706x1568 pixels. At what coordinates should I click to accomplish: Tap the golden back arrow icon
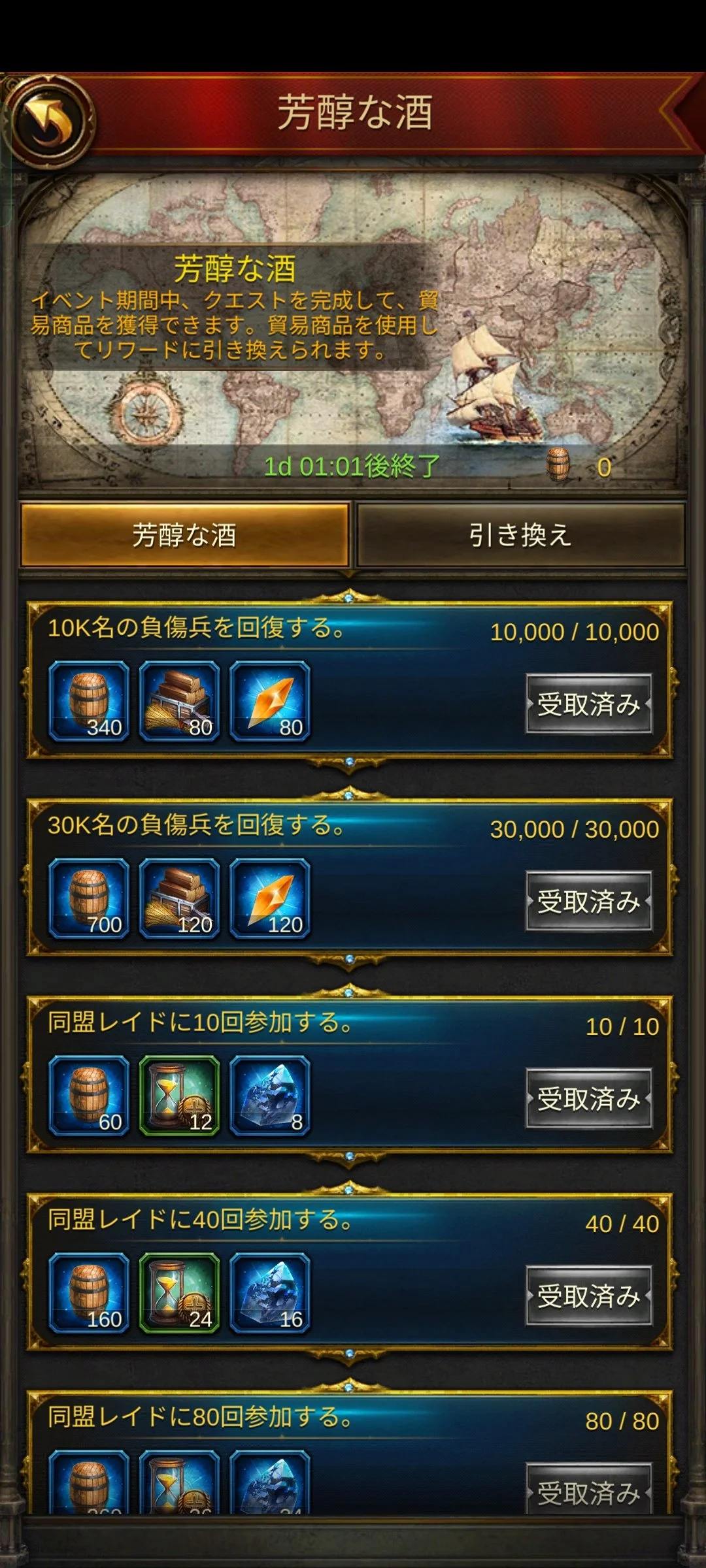click(49, 120)
